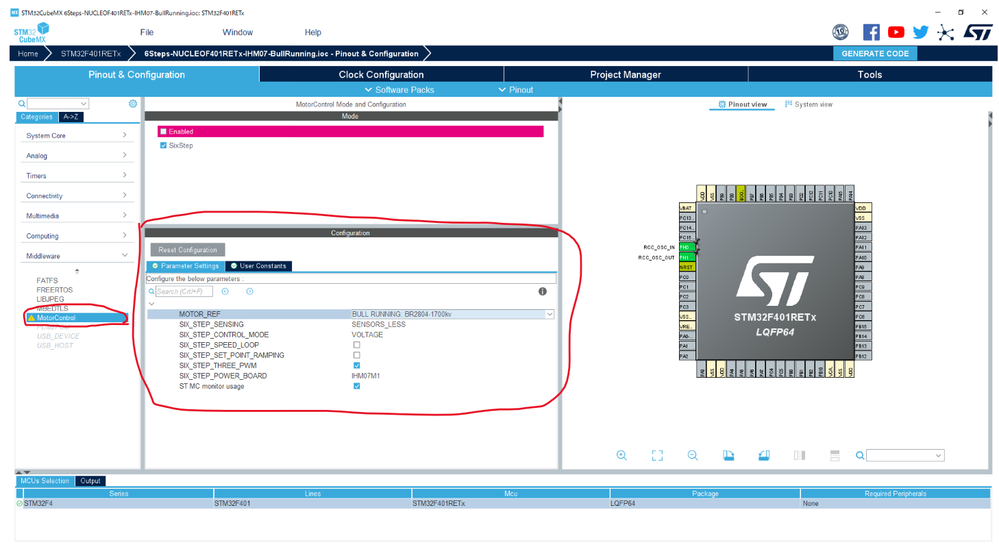
Task: Click the pin search magnifier icon
Action: pyautogui.click(x=859, y=455)
